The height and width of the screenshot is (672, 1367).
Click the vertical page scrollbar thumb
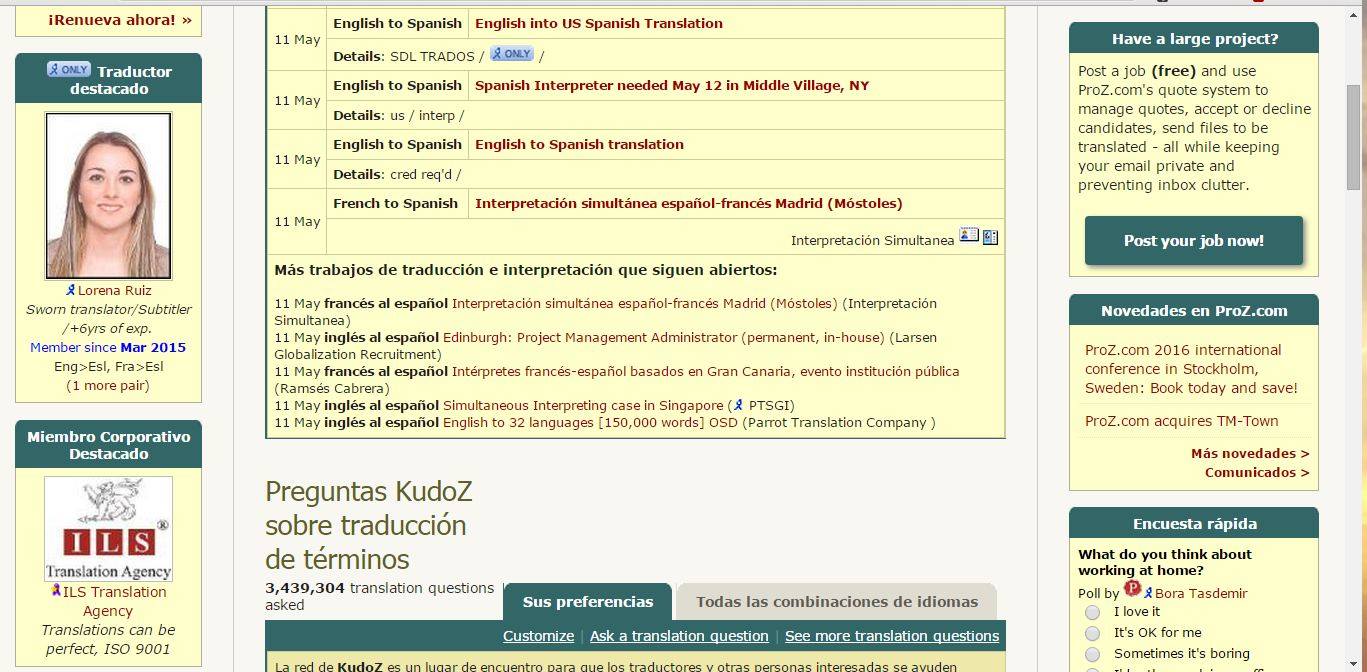pos(1355,136)
